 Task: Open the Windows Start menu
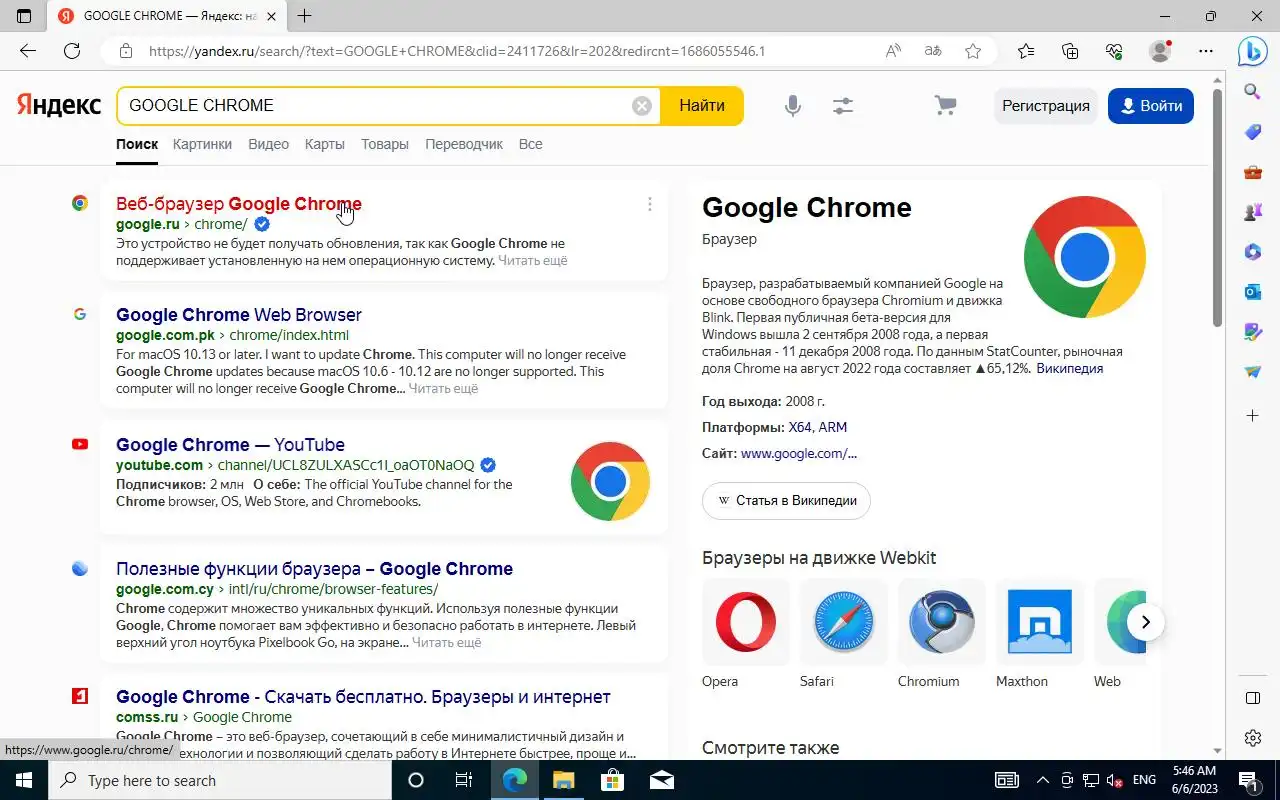pyautogui.click(x=24, y=780)
